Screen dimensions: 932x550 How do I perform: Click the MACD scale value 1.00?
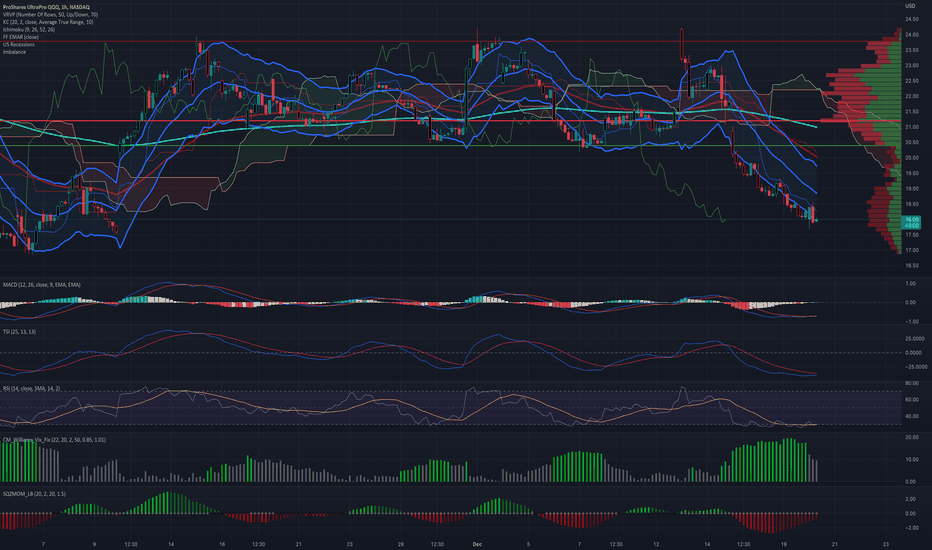click(x=910, y=284)
